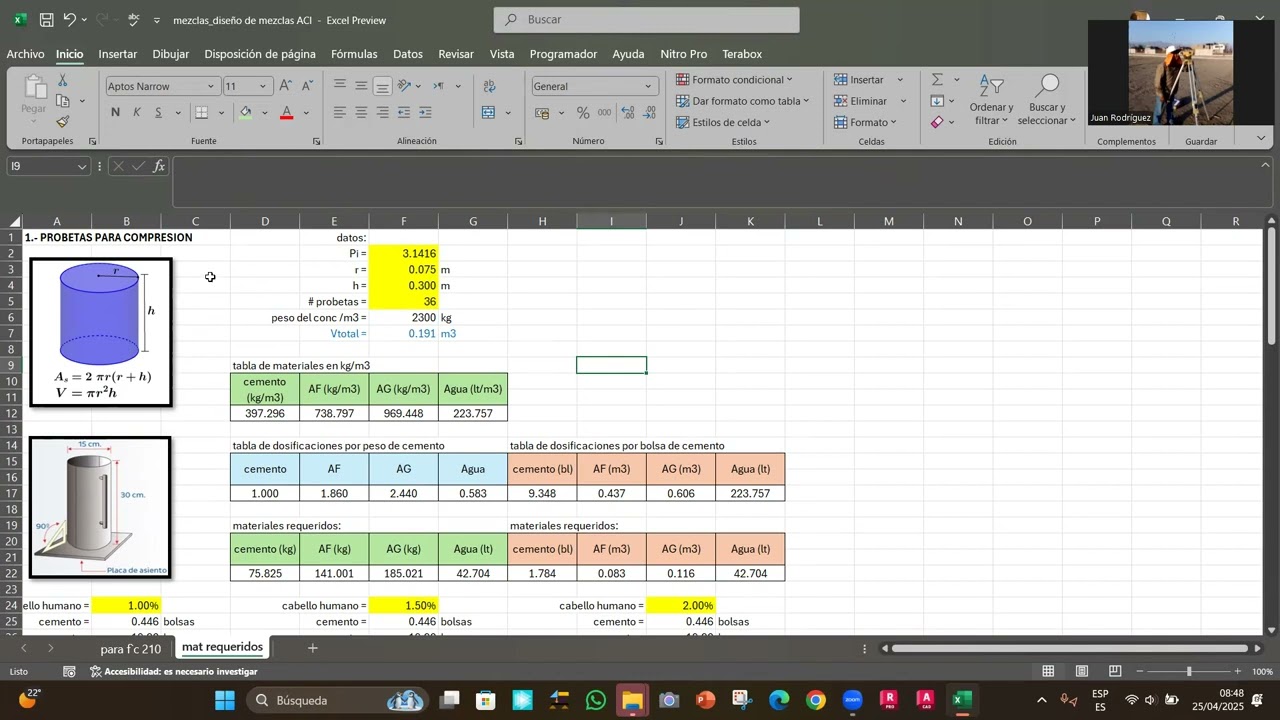Click the Borders icon
Image resolution: width=1280 pixels, height=720 pixels.
pos(201,113)
